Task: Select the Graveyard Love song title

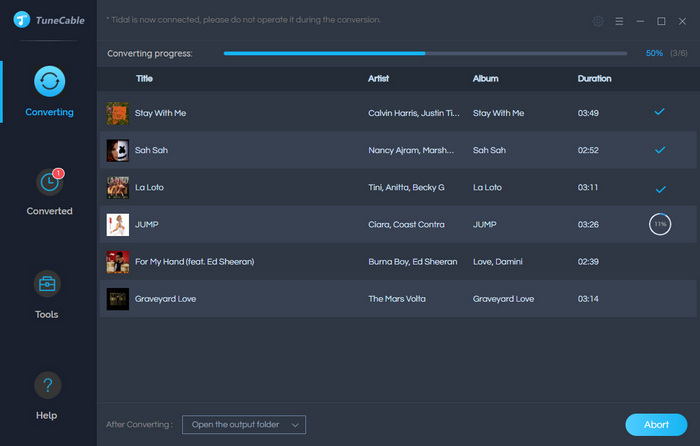Action: [166, 299]
